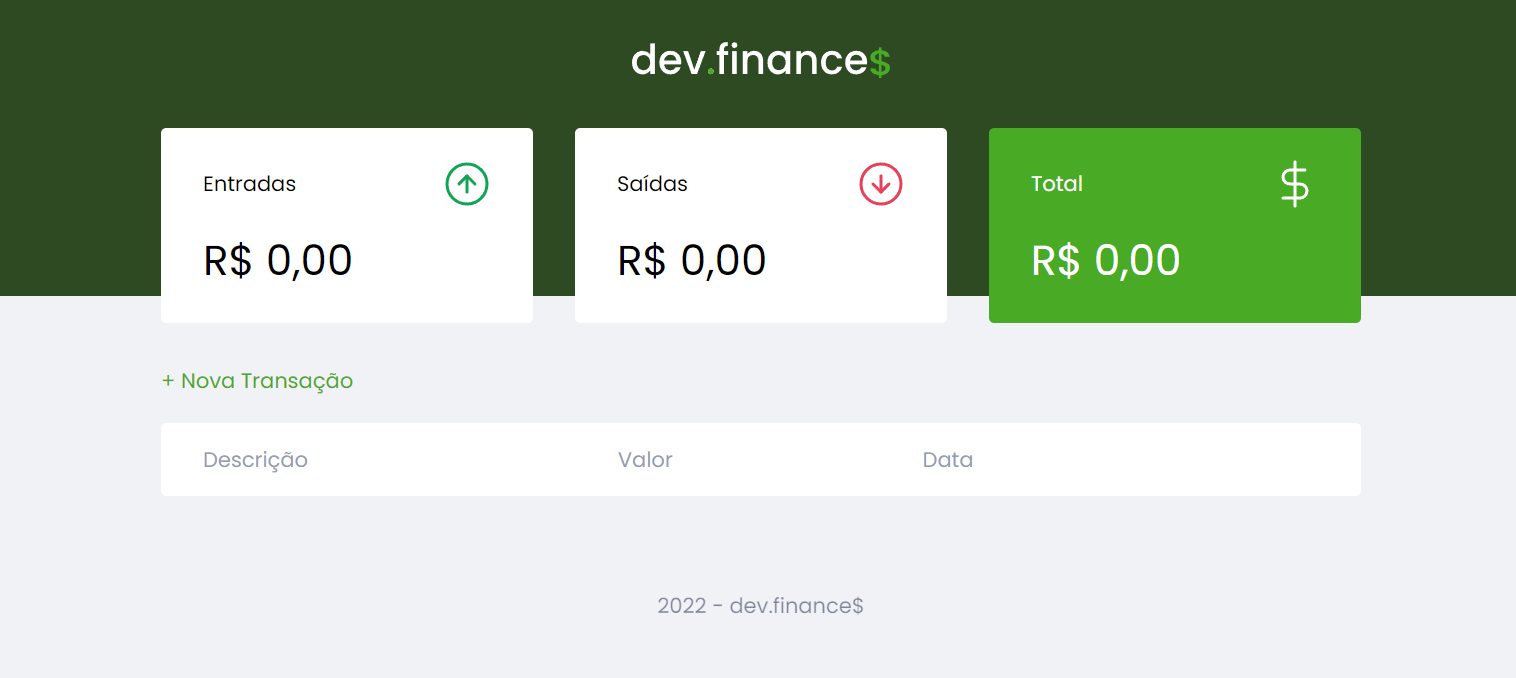Click the dev.finance$ text in the footer
Image resolution: width=1516 pixels, height=678 pixels.
[x=797, y=606]
